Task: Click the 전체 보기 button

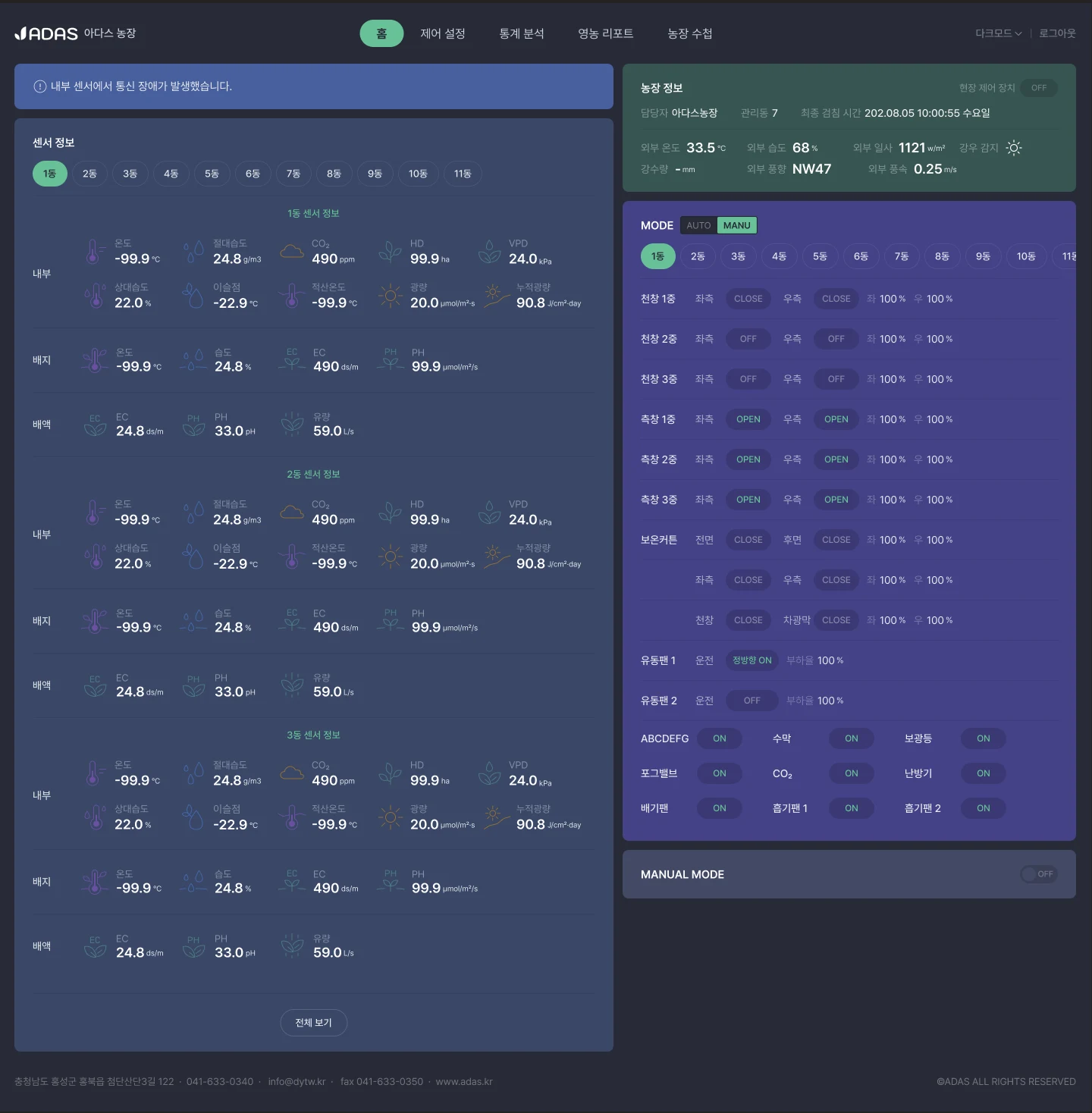Action: [x=314, y=1023]
